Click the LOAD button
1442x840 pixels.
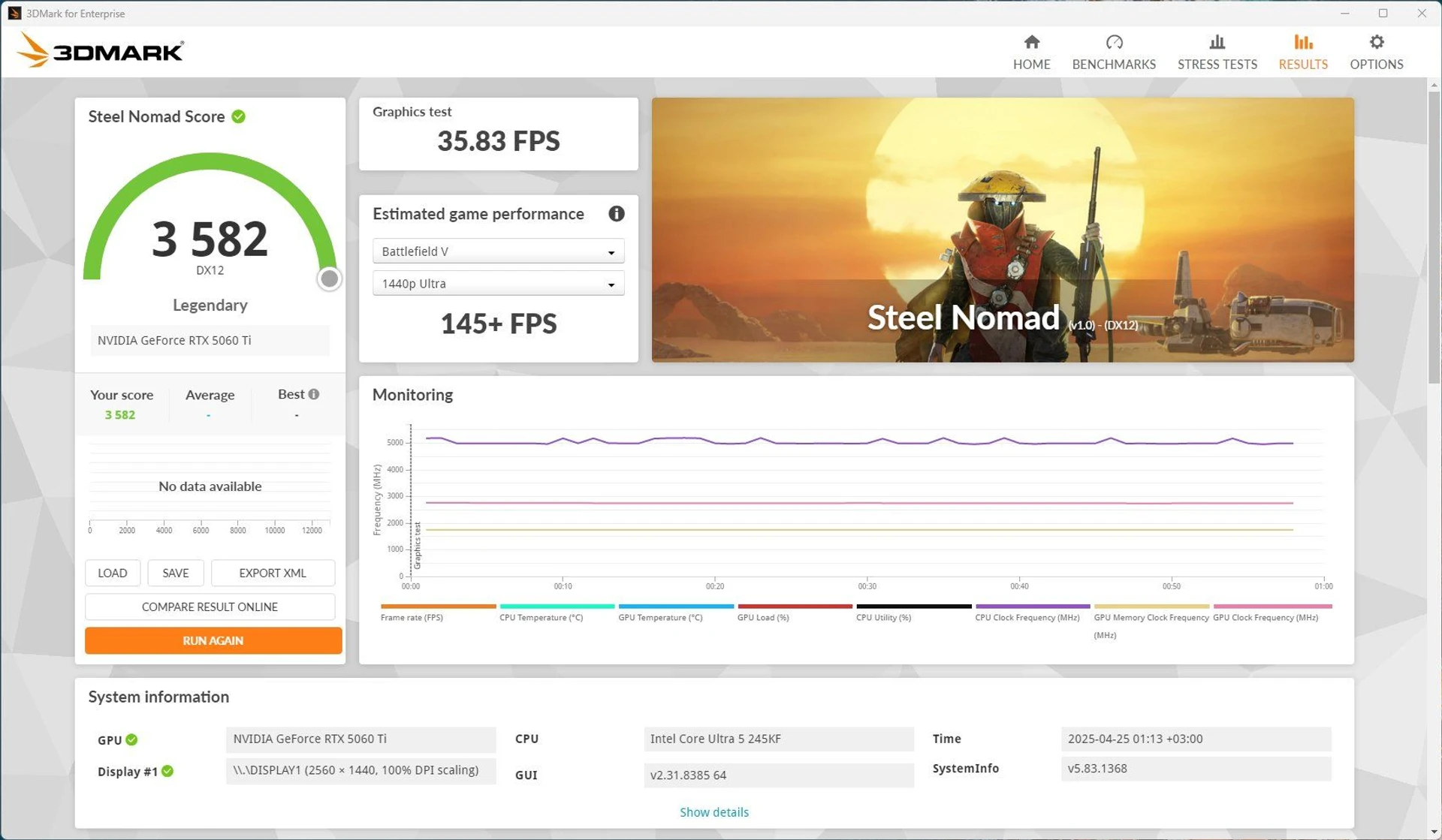[x=112, y=573]
